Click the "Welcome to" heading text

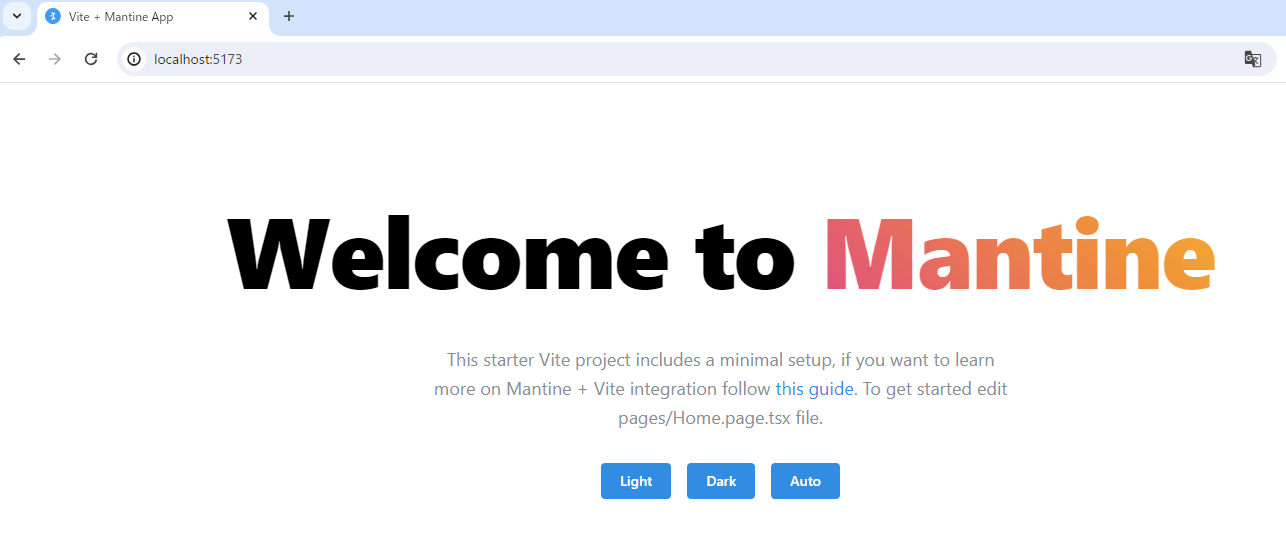tap(512, 253)
